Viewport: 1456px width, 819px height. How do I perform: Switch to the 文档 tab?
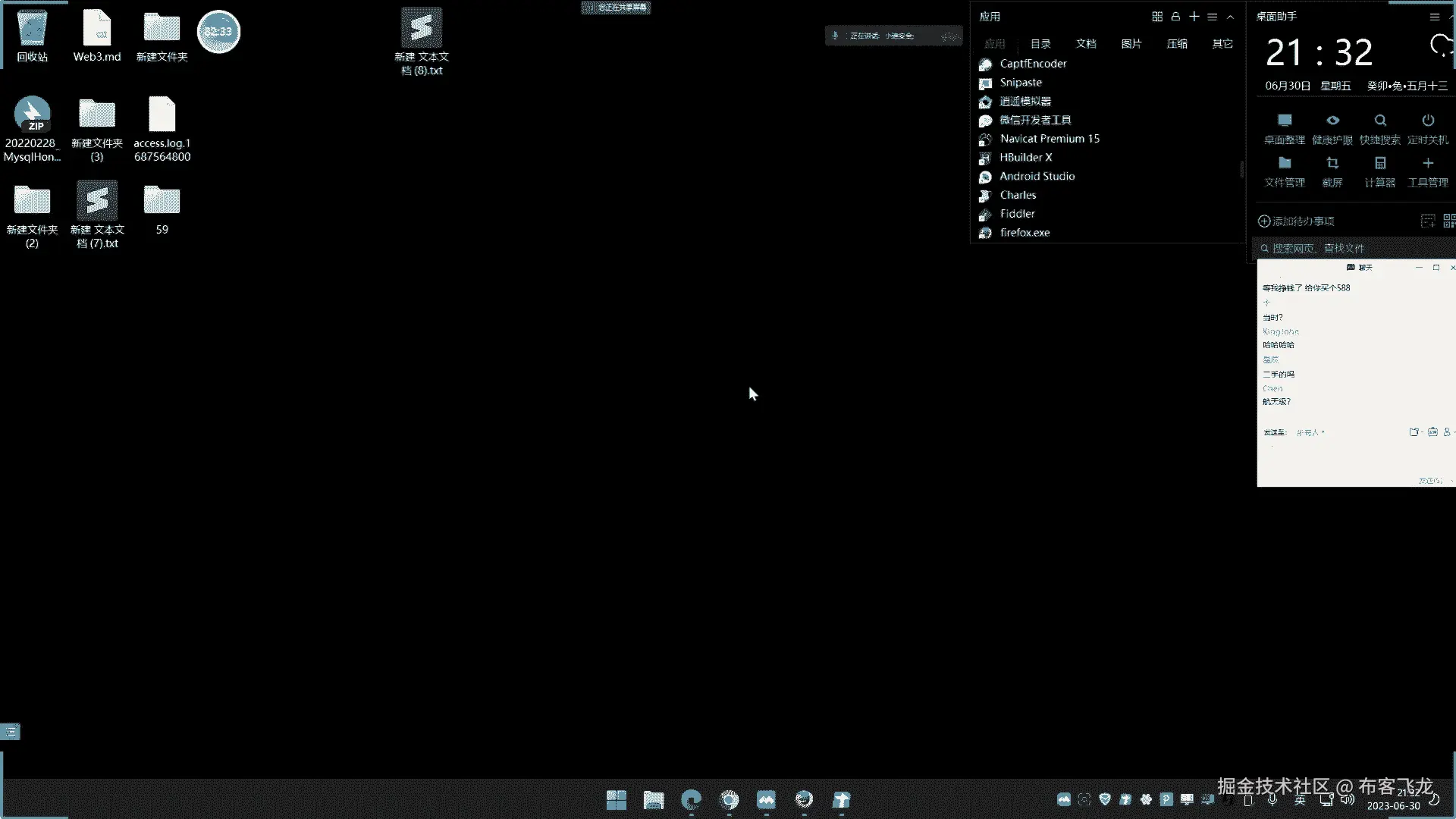(x=1086, y=44)
